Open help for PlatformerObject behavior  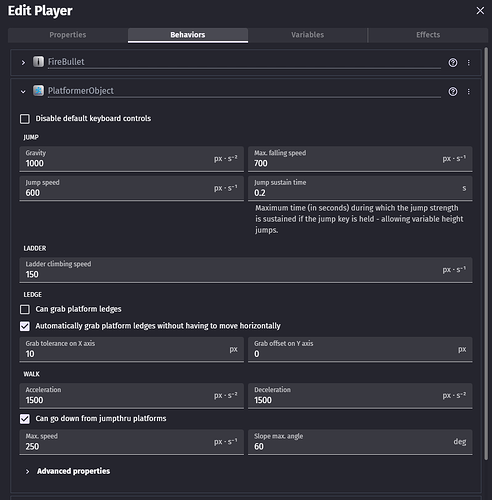(x=453, y=91)
